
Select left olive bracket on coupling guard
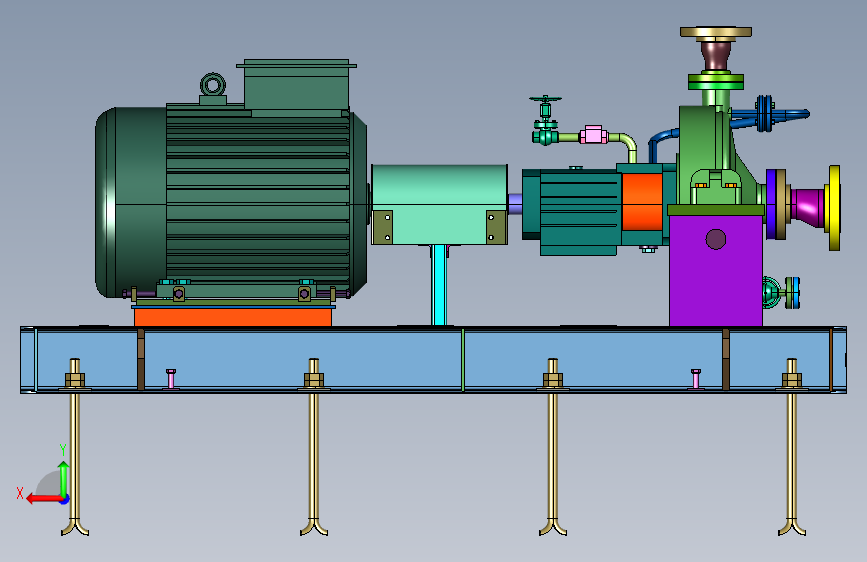point(383,227)
